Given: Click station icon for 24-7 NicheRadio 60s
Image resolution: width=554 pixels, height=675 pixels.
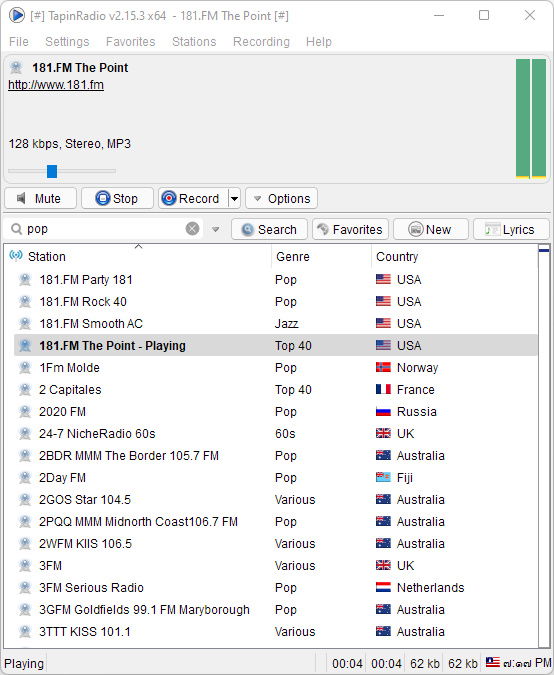Looking at the screenshot, I should [25, 433].
